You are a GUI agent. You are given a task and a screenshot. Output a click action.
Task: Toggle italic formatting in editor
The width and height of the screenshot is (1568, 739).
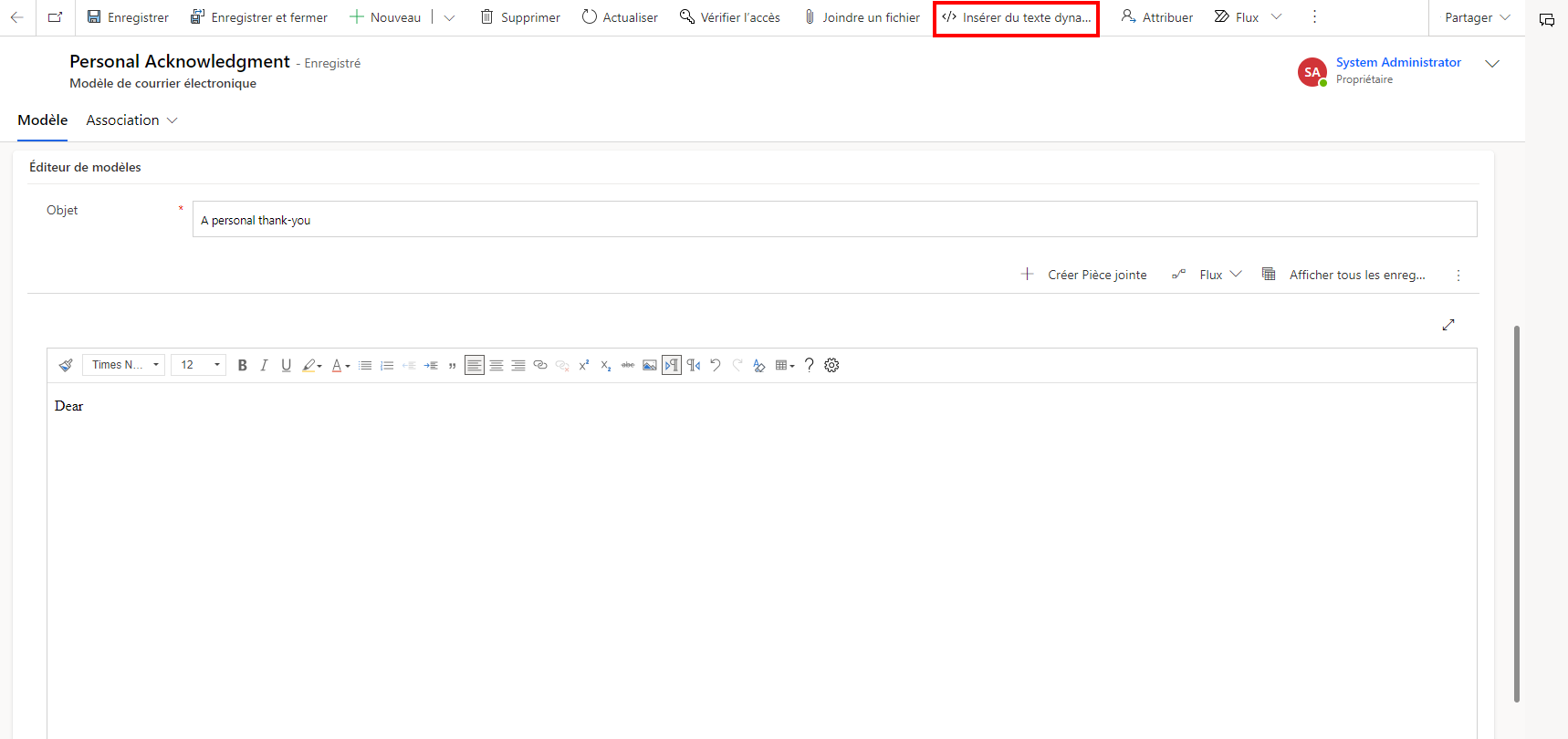(265, 365)
